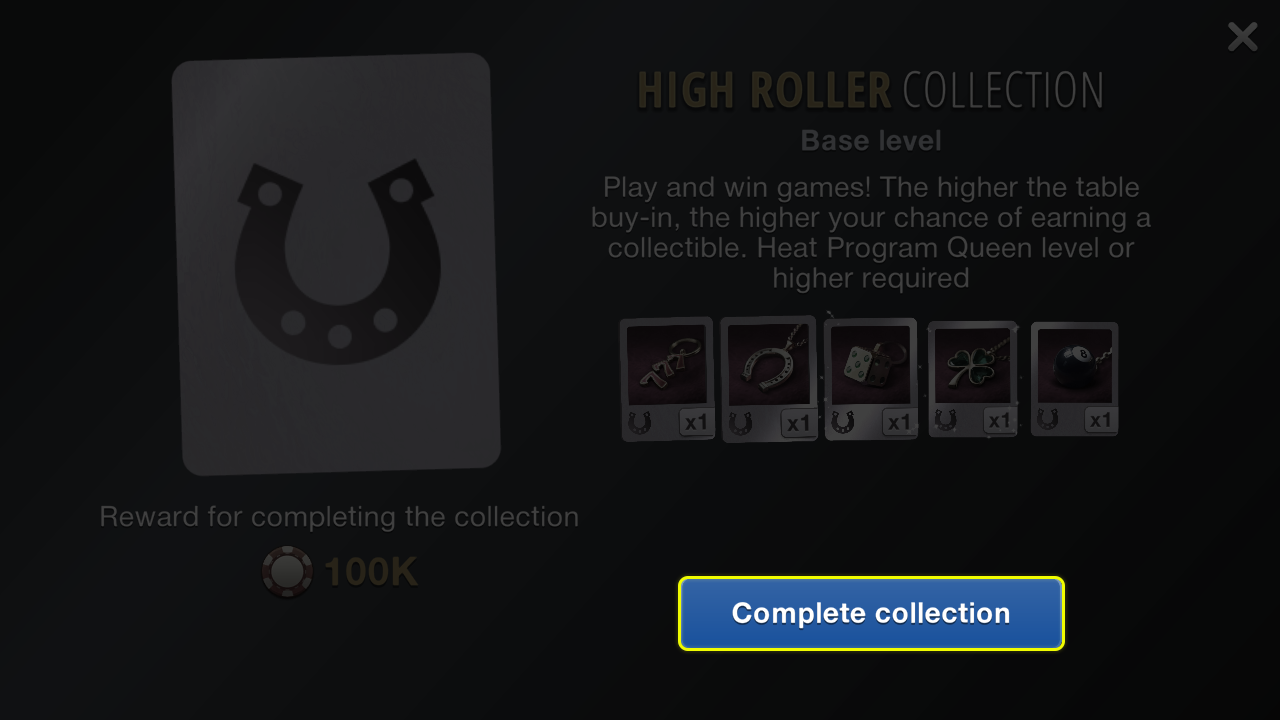Select the four-leaf clover collectible image
The image size is (1280, 720).
972,366
